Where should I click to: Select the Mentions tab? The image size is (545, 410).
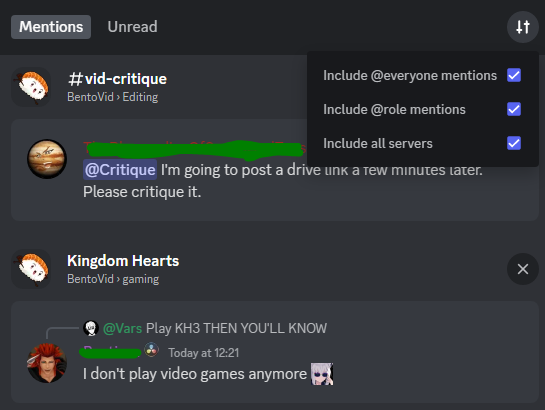pyautogui.click(x=51, y=27)
